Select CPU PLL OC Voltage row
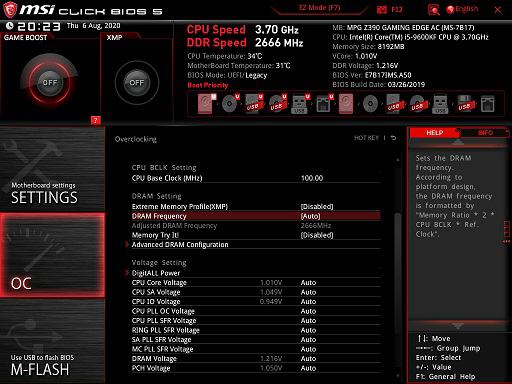The width and height of the screenshot is (512, 384). tap(256, 311)
